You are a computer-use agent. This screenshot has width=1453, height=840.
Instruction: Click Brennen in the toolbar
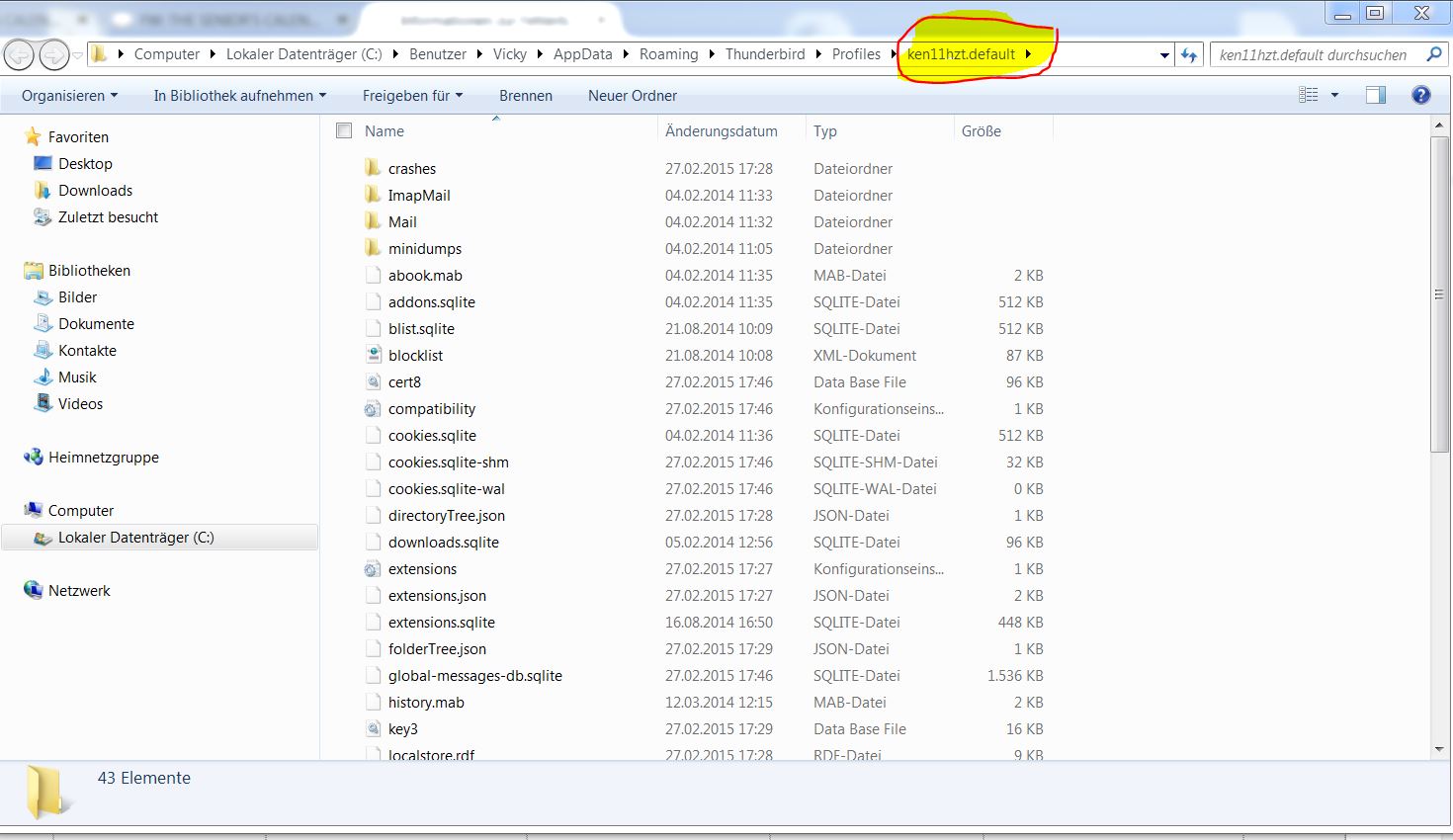[x=525, y=96]
